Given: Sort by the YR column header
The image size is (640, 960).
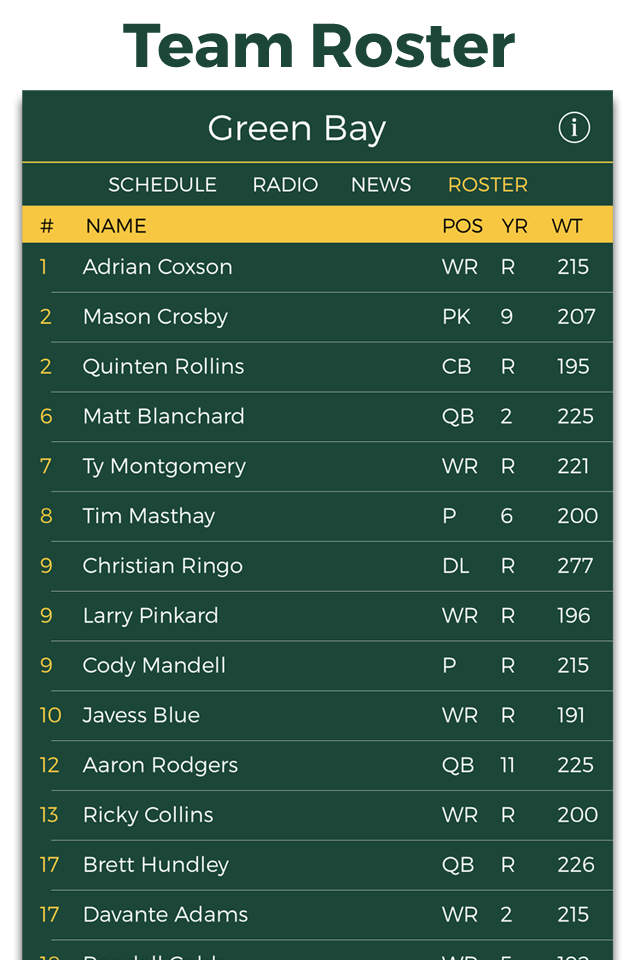Looking at the screenshot, I should click(515, 225).
